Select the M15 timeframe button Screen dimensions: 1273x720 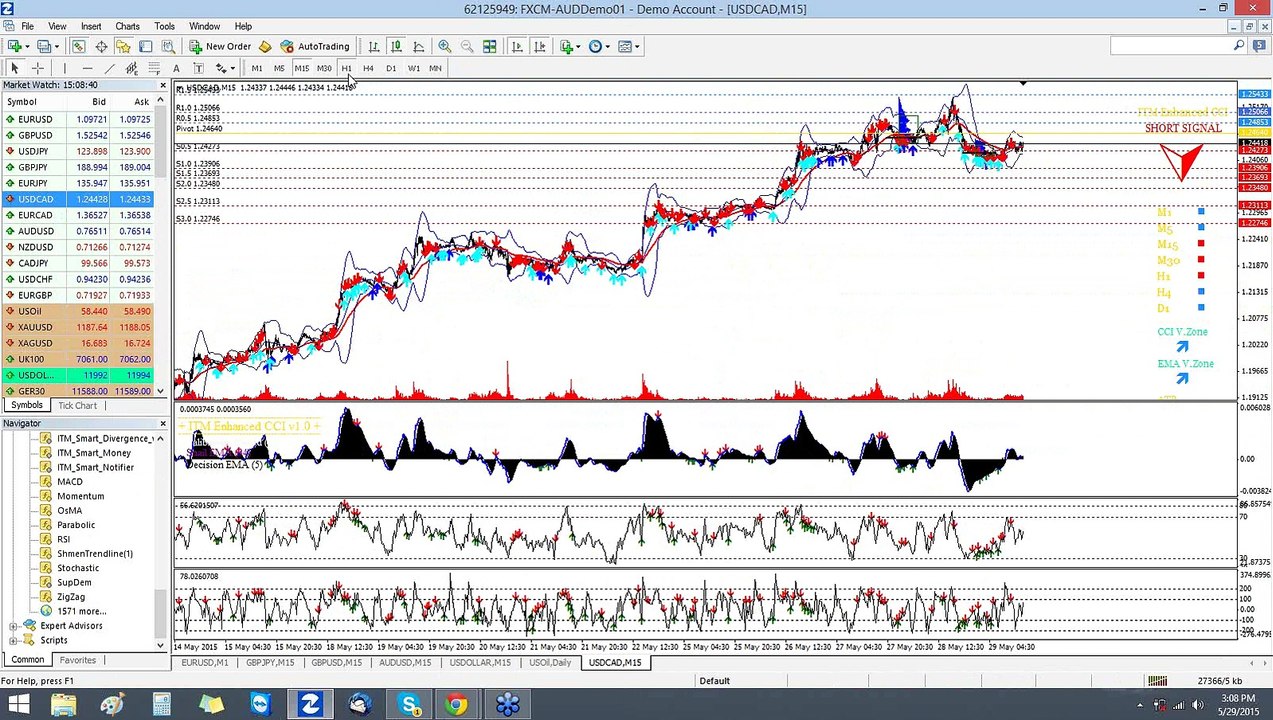302,68
